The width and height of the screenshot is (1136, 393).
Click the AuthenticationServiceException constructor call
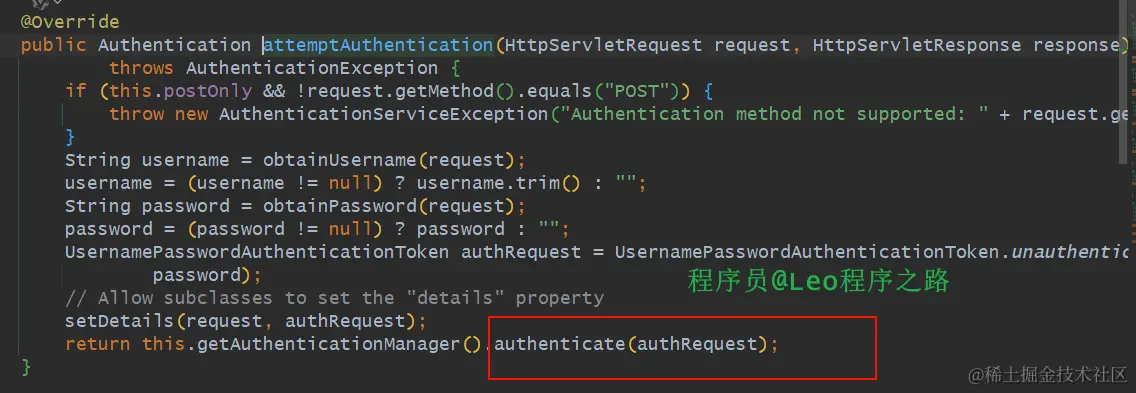(x=384, y=115)
